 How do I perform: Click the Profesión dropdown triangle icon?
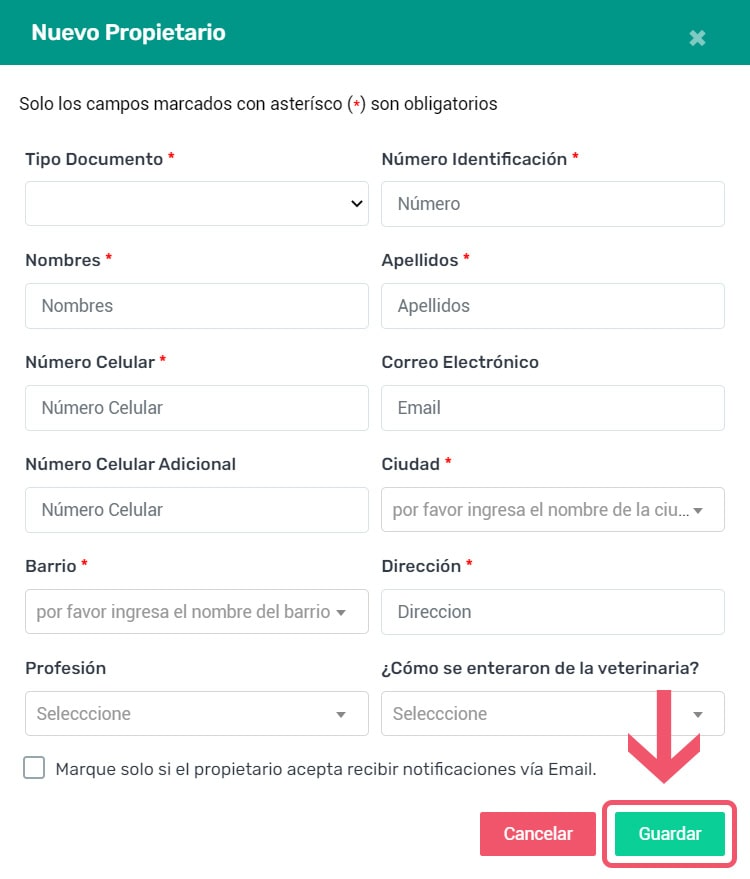click(341, 715)
